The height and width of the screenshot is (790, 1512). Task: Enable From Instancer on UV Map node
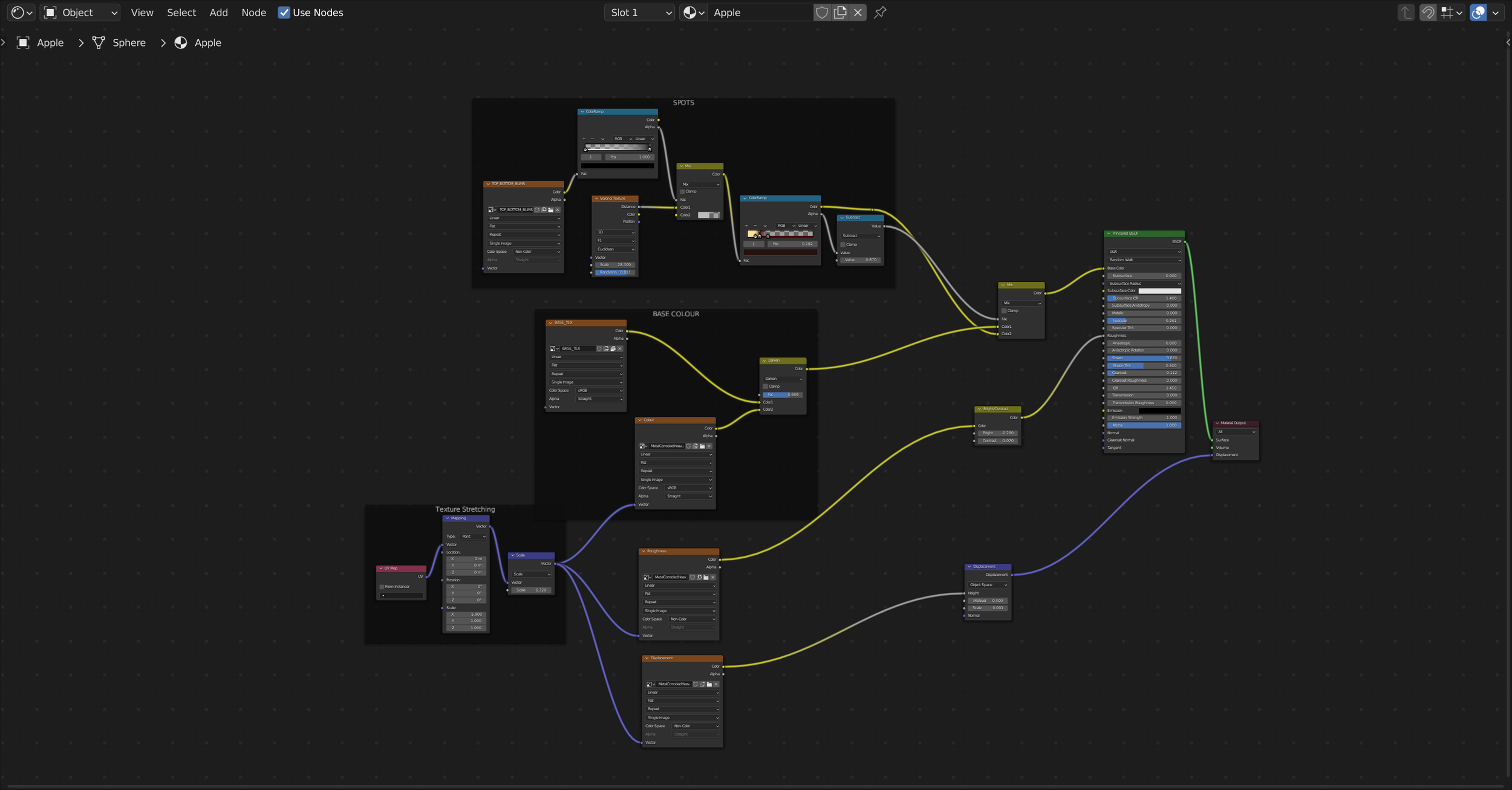tap(382, 587)
